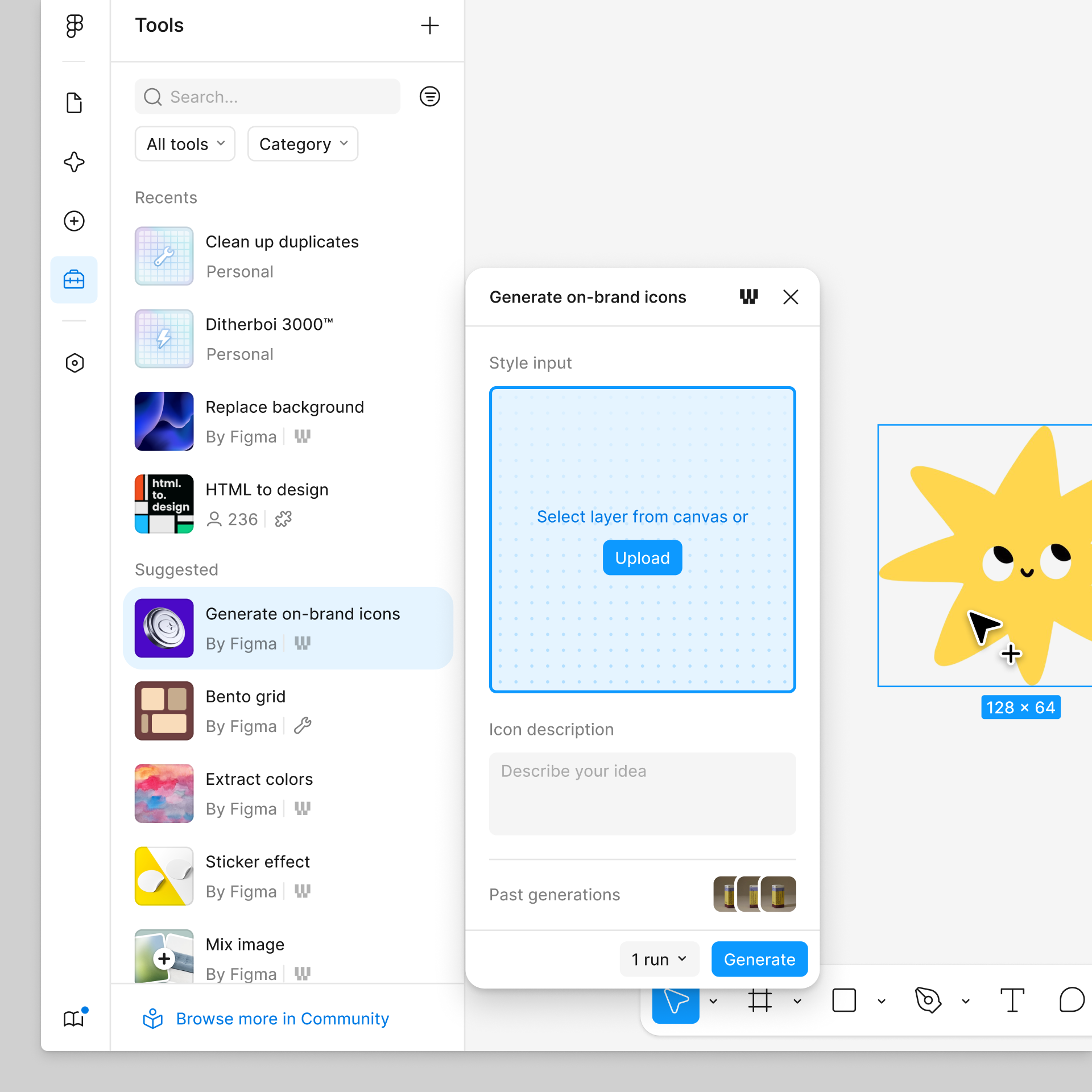This screenshot has width=1092, height=1092.
Task: Click the Suggested section label
Action: pyautogui.click(x=176, y=569)
